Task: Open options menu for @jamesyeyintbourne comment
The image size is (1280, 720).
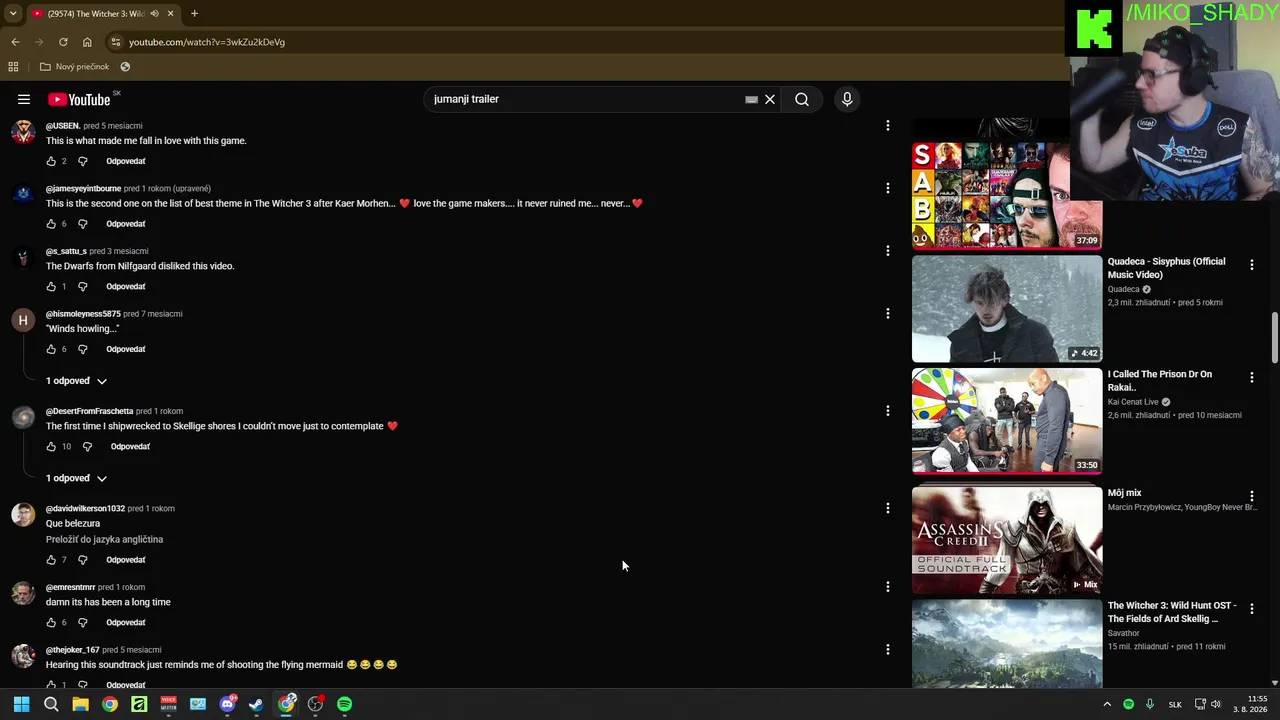Action: coord(887,188)
